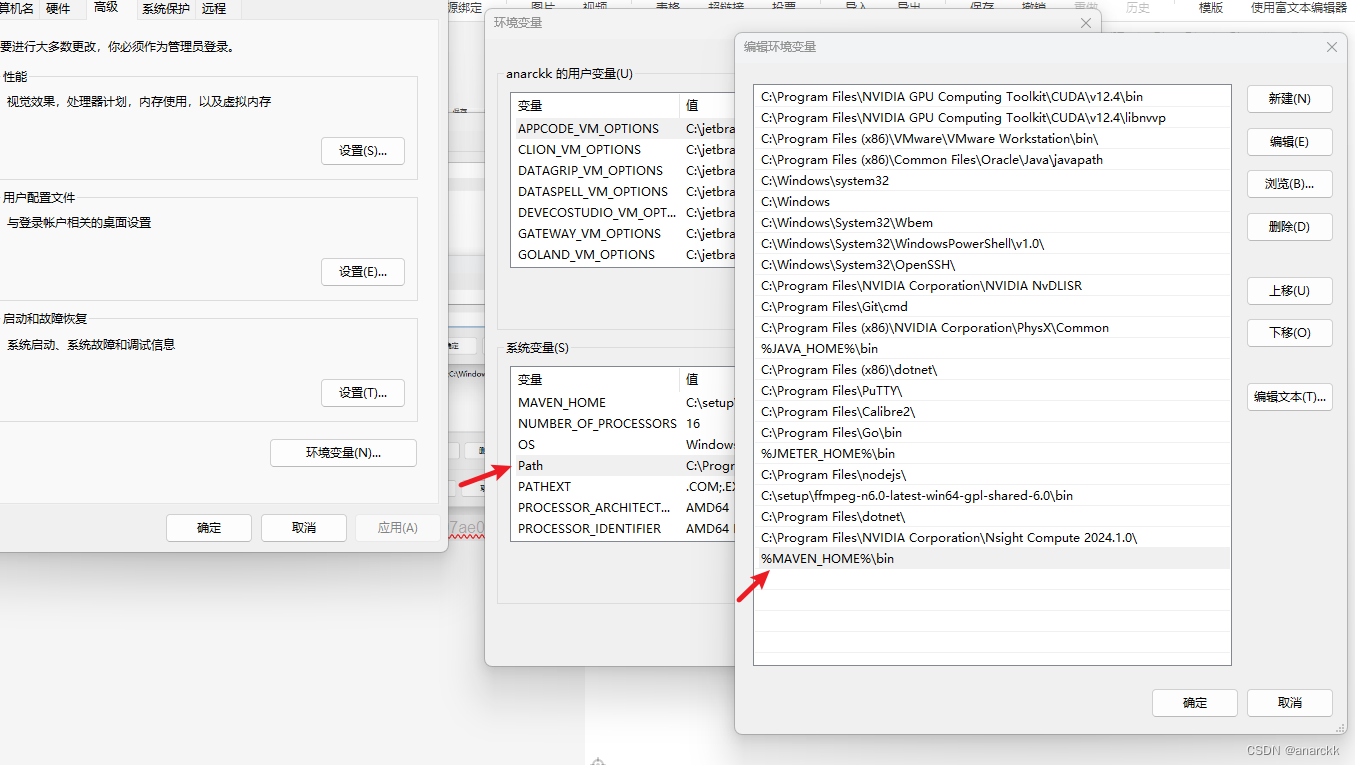Screen dimensions: 1355x765
Task: Select MAVEN_HOME in system variables list
Action: click(623, 403)
